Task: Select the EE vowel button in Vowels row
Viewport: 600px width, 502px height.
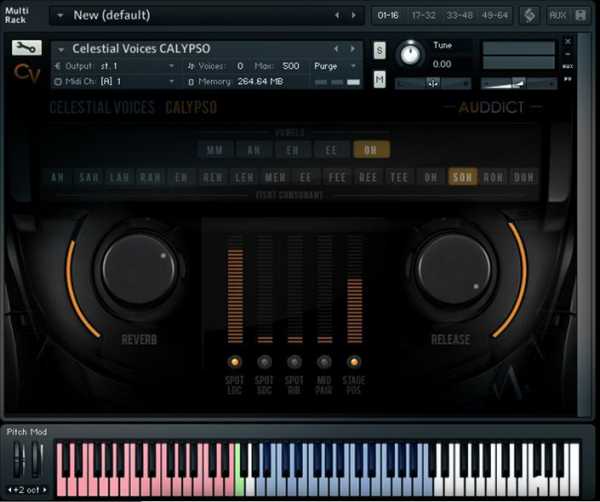Action: click(x=331, y=150)
